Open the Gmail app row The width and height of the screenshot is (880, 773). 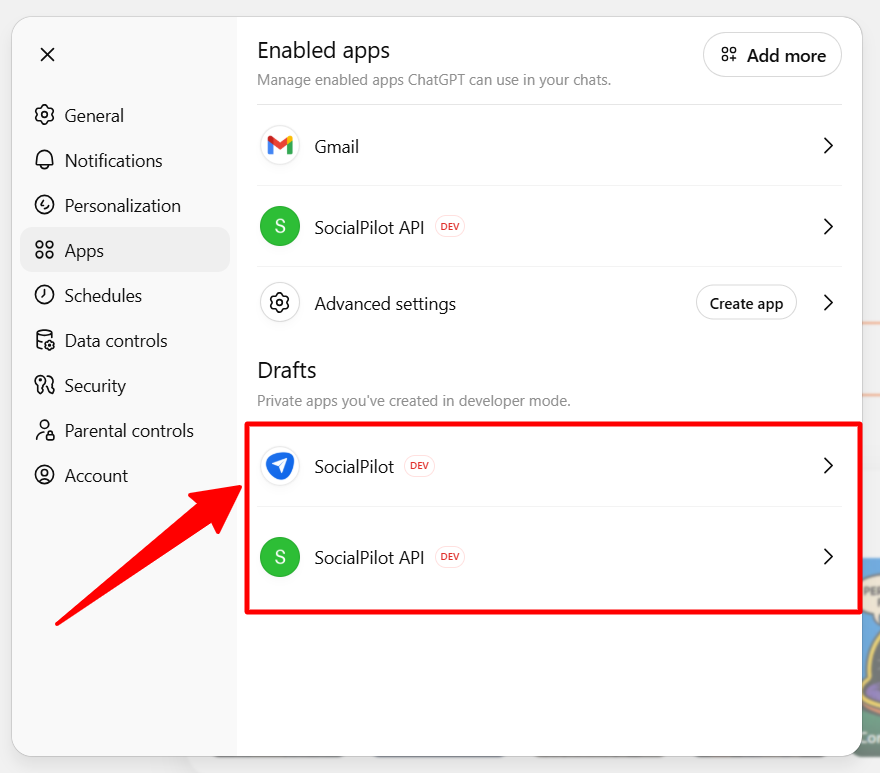click(x=549, y=146)
